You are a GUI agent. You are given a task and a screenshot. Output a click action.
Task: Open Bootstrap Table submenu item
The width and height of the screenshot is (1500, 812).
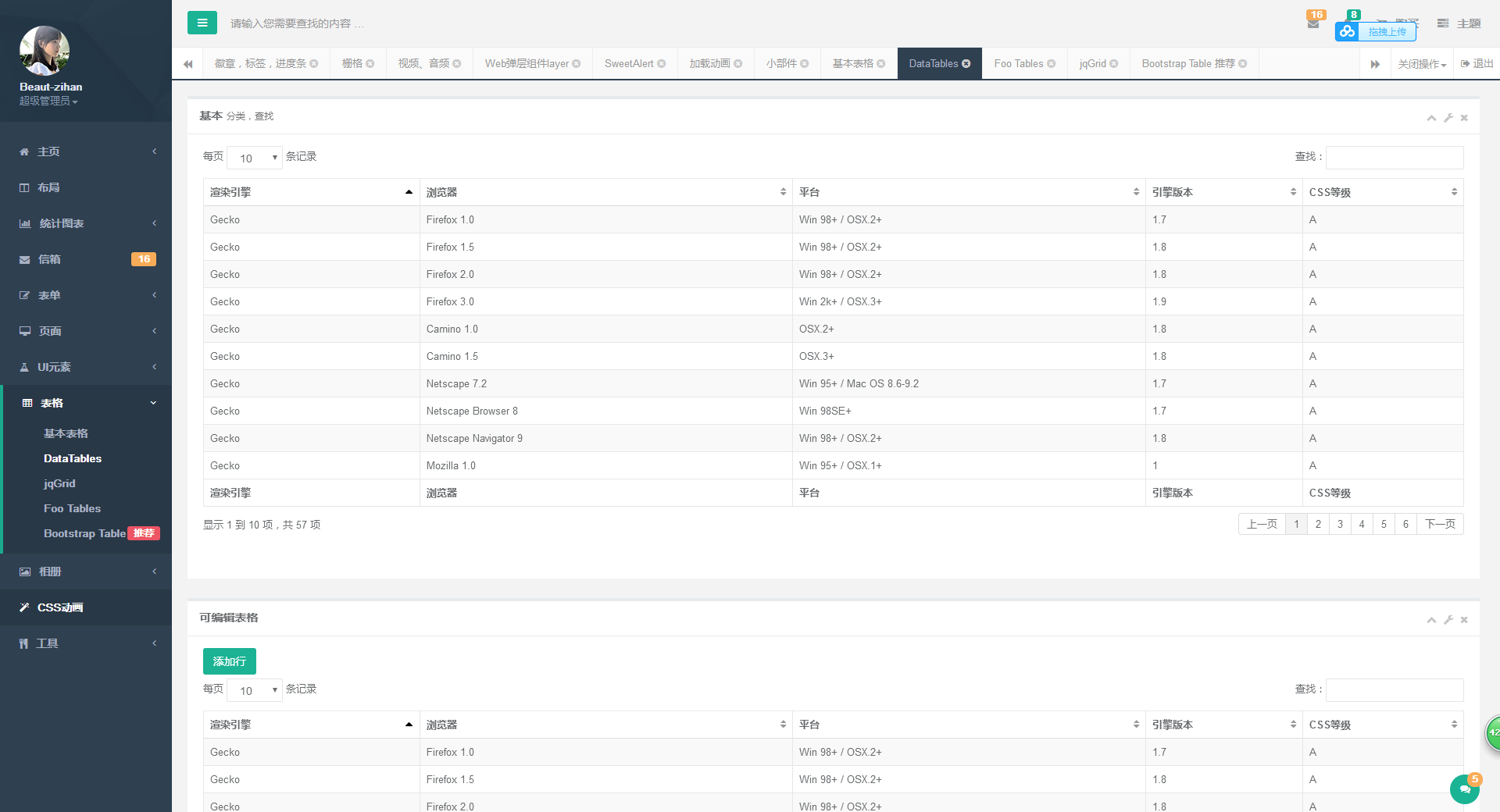pos(102,533)
